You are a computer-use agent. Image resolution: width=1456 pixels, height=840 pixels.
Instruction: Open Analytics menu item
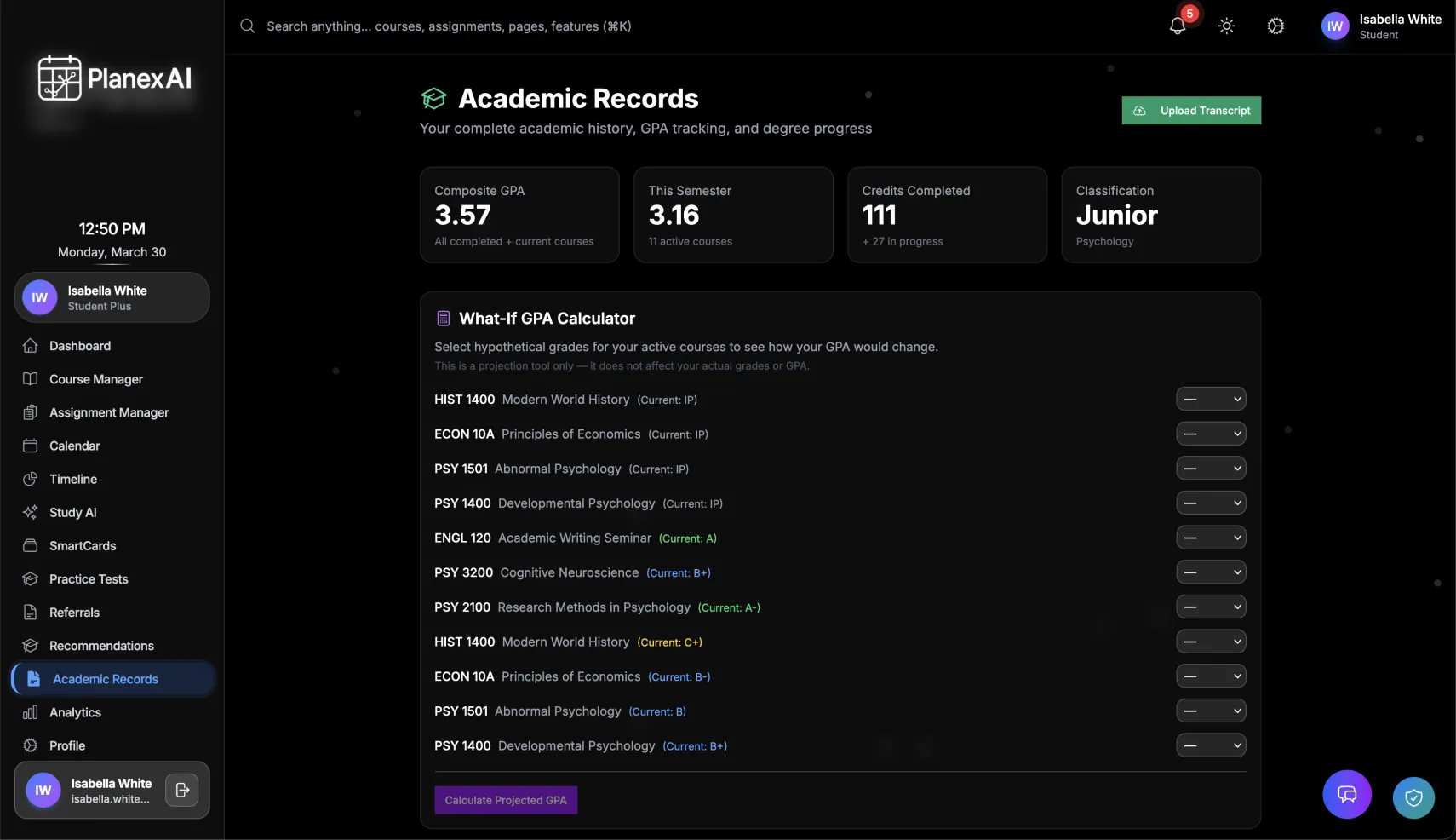112,712
